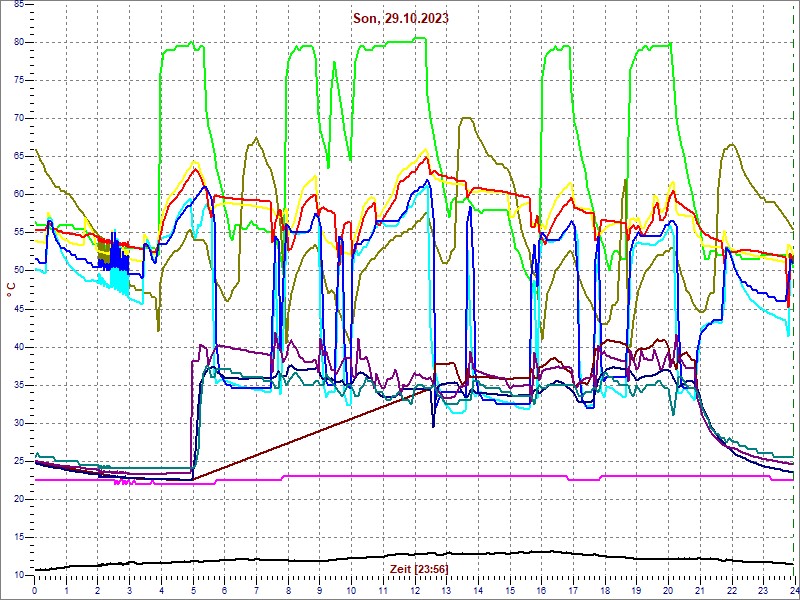The width and height of the screenshot is (800, 600).
Task: Select the 60 tick on temperature axis
Action: coord(18,194)
